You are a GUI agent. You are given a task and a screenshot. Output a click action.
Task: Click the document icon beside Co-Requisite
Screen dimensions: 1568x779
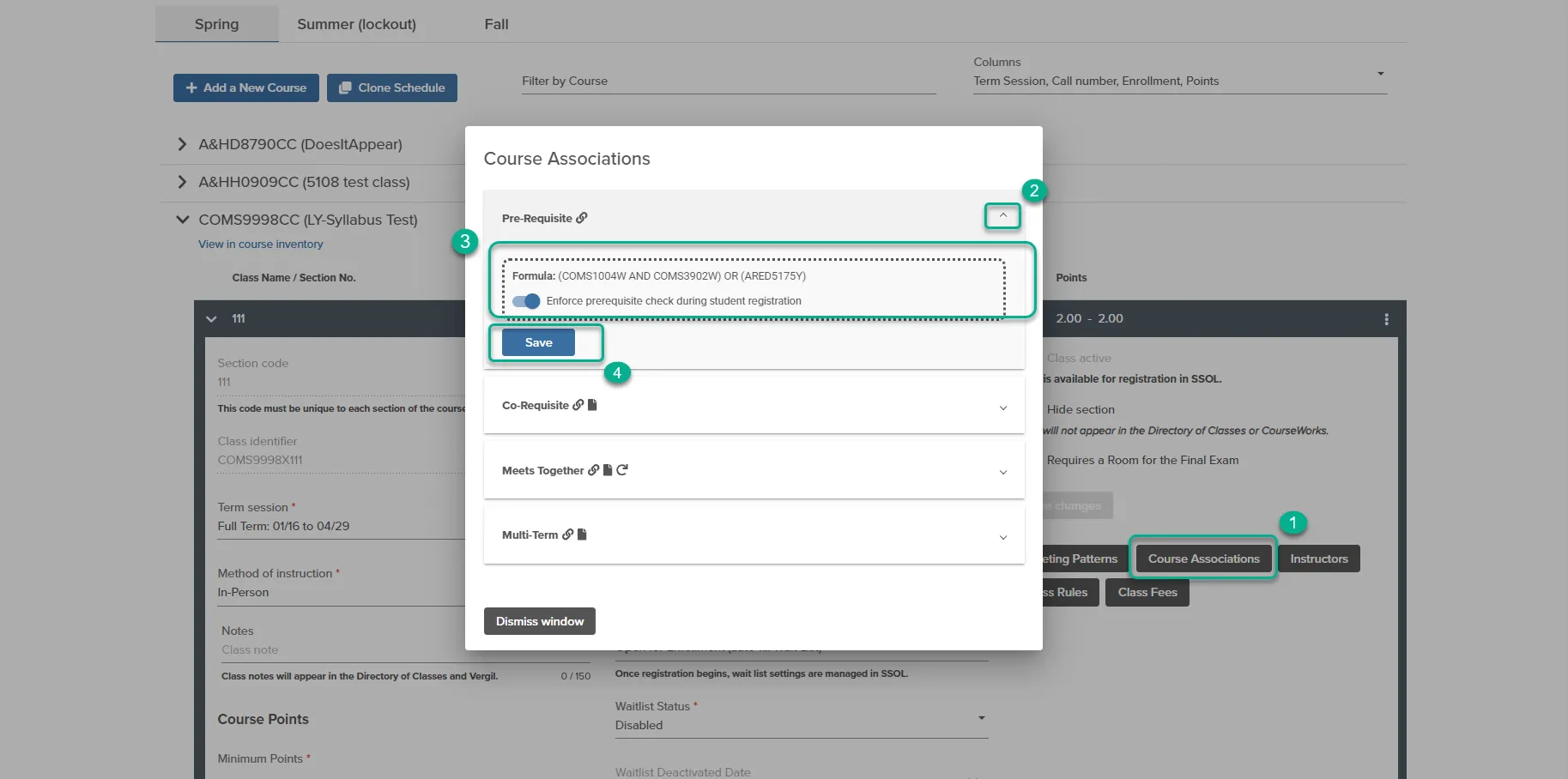[x=592, y=405]
